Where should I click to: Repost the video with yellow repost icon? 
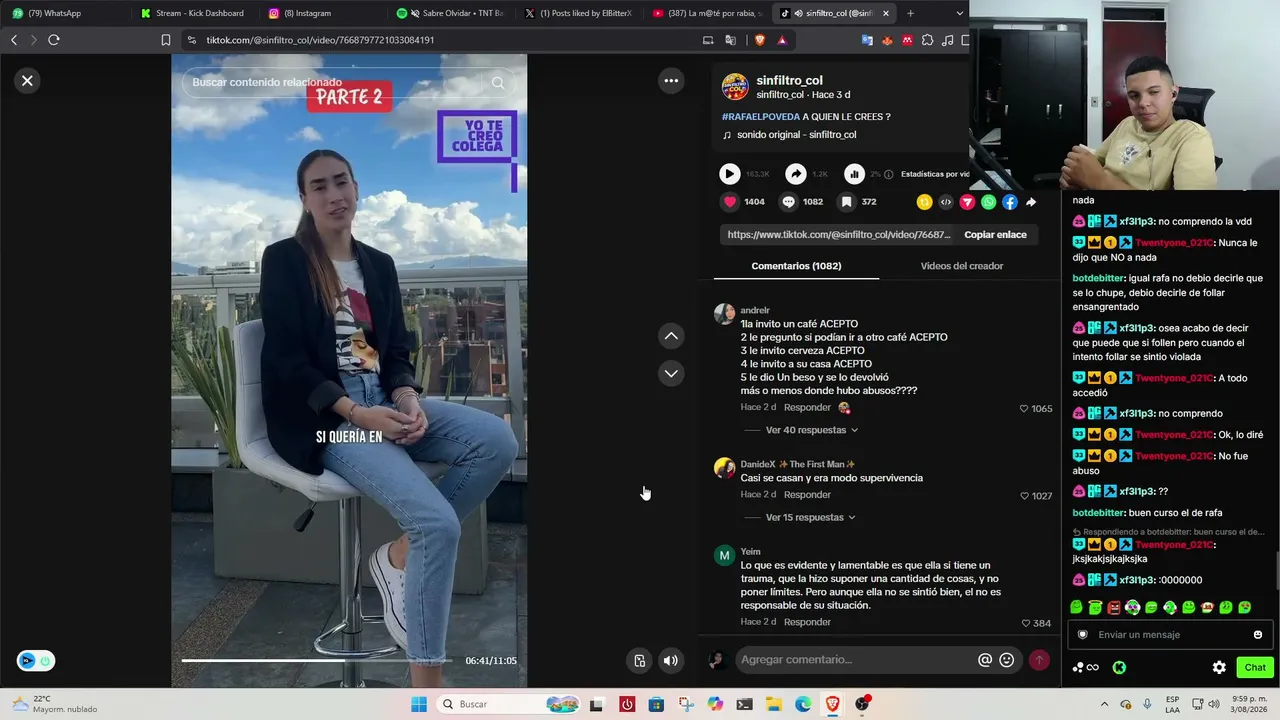click(x=924, y=202)
